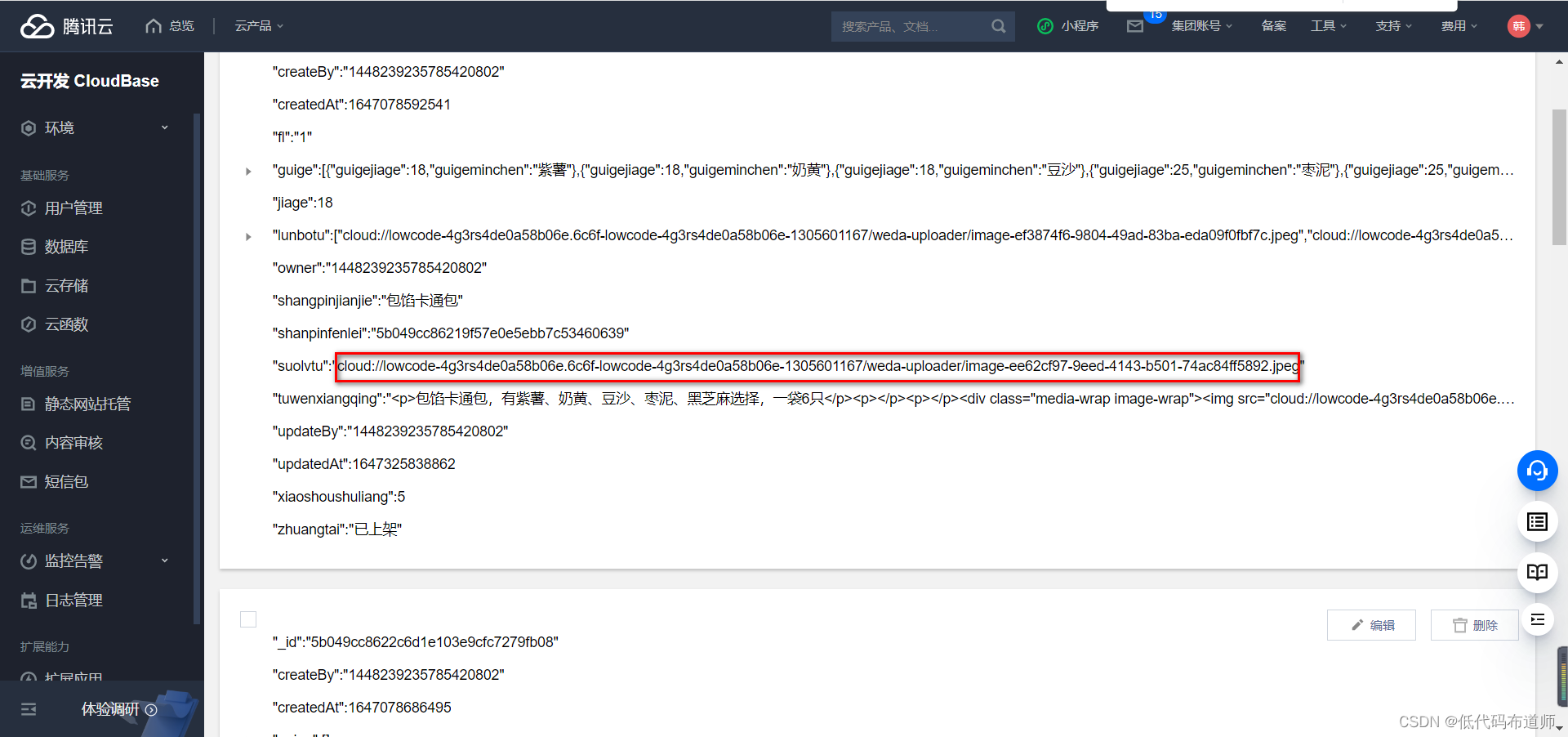1568x737 pixels.
Task: Click the 云存储 folder icon
Action: [29, 286]
